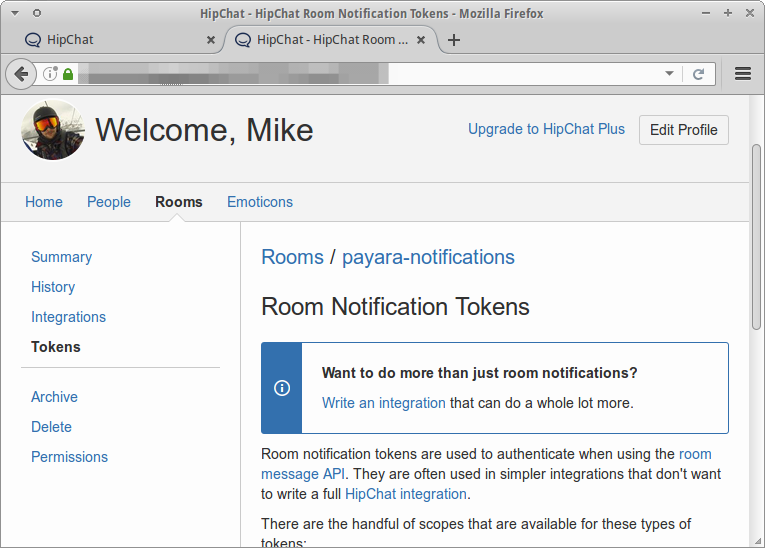The image size is (765, 548).
Task: Click Archive in the sidebar
Action: [54, 397]
